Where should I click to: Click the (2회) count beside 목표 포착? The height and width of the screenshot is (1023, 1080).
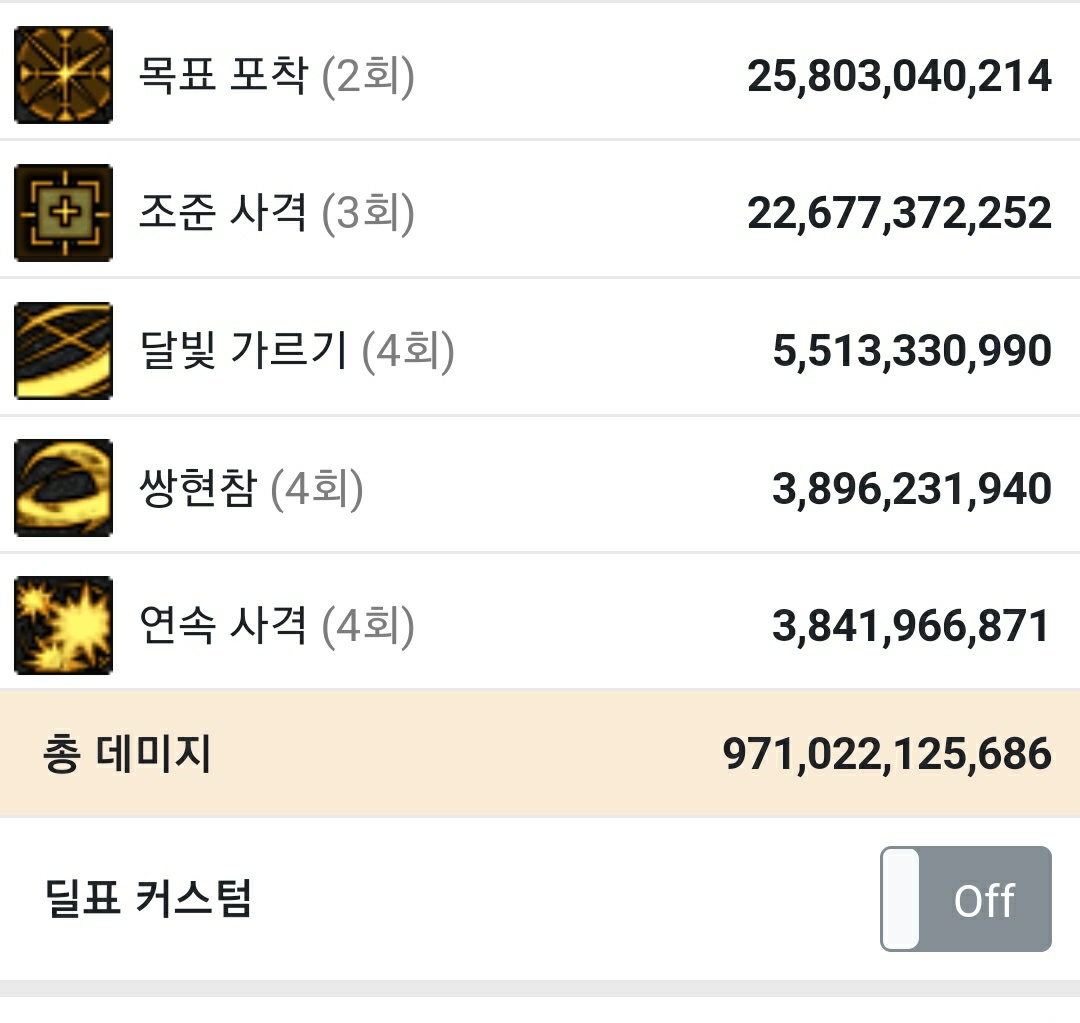tap(368, 77)
